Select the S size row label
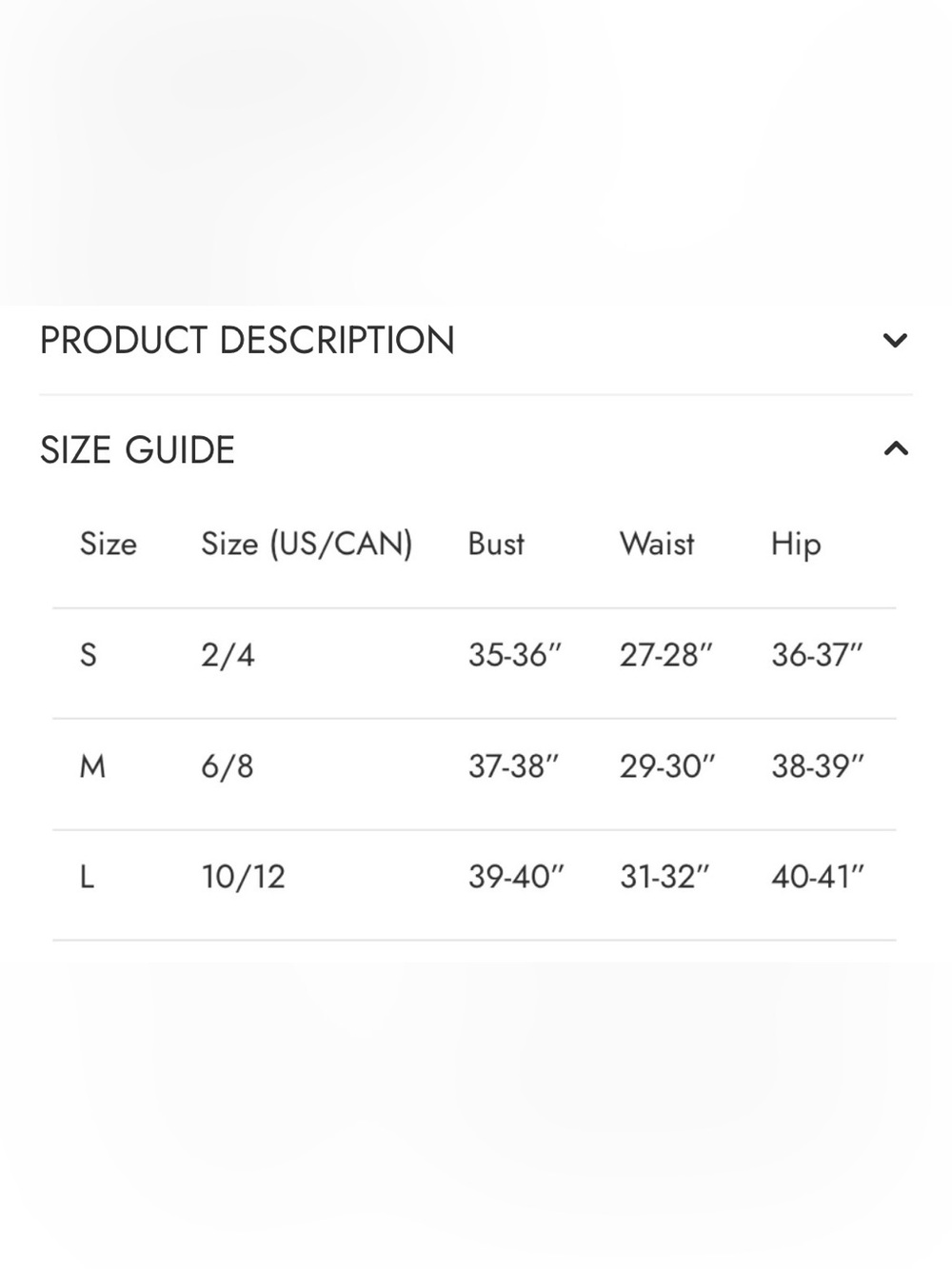 coord(89,655)
